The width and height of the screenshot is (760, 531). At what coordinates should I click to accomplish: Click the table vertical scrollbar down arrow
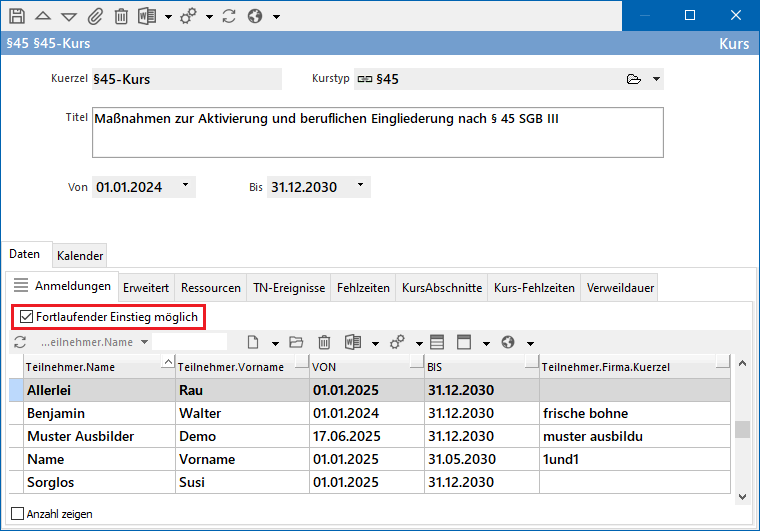click(741, 495)
